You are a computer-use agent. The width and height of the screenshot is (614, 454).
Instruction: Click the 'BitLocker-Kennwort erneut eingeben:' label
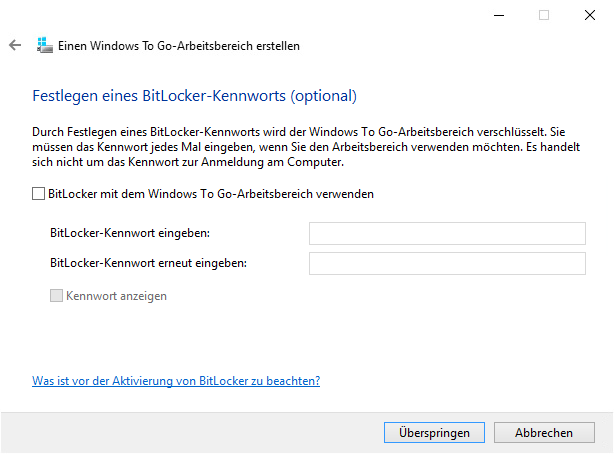tap(148, 263)
